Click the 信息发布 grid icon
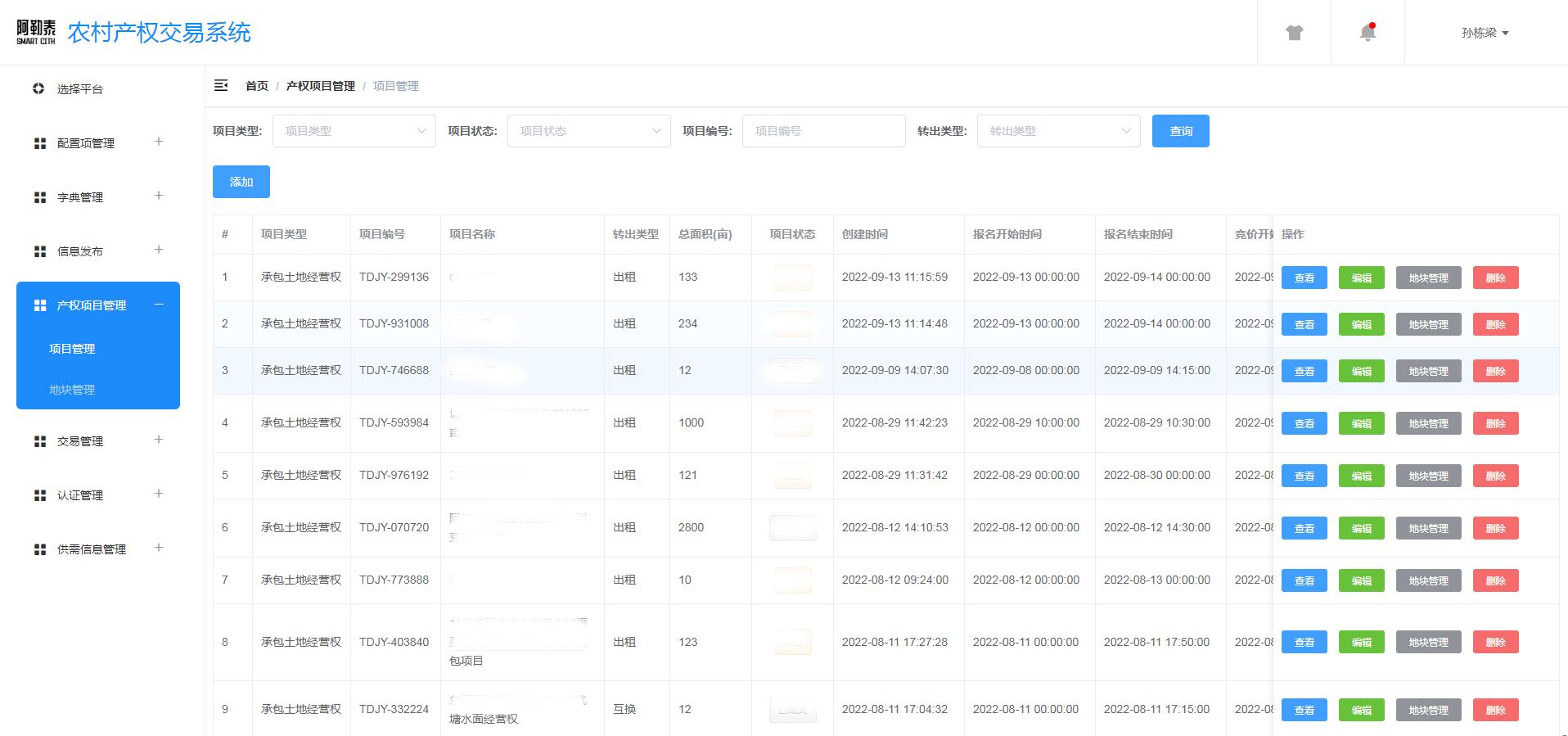This screenshot has height=736, width=1568. tap(39, 251)
